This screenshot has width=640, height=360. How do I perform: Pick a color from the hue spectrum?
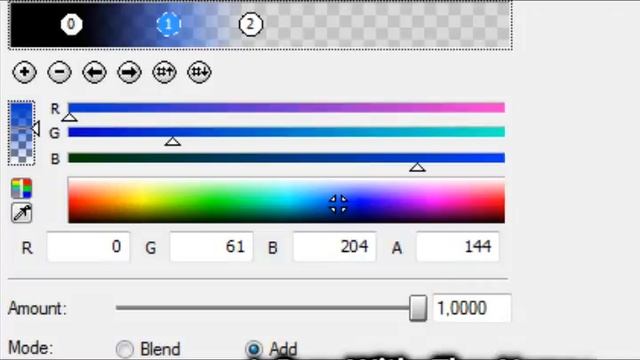[286, 200]
